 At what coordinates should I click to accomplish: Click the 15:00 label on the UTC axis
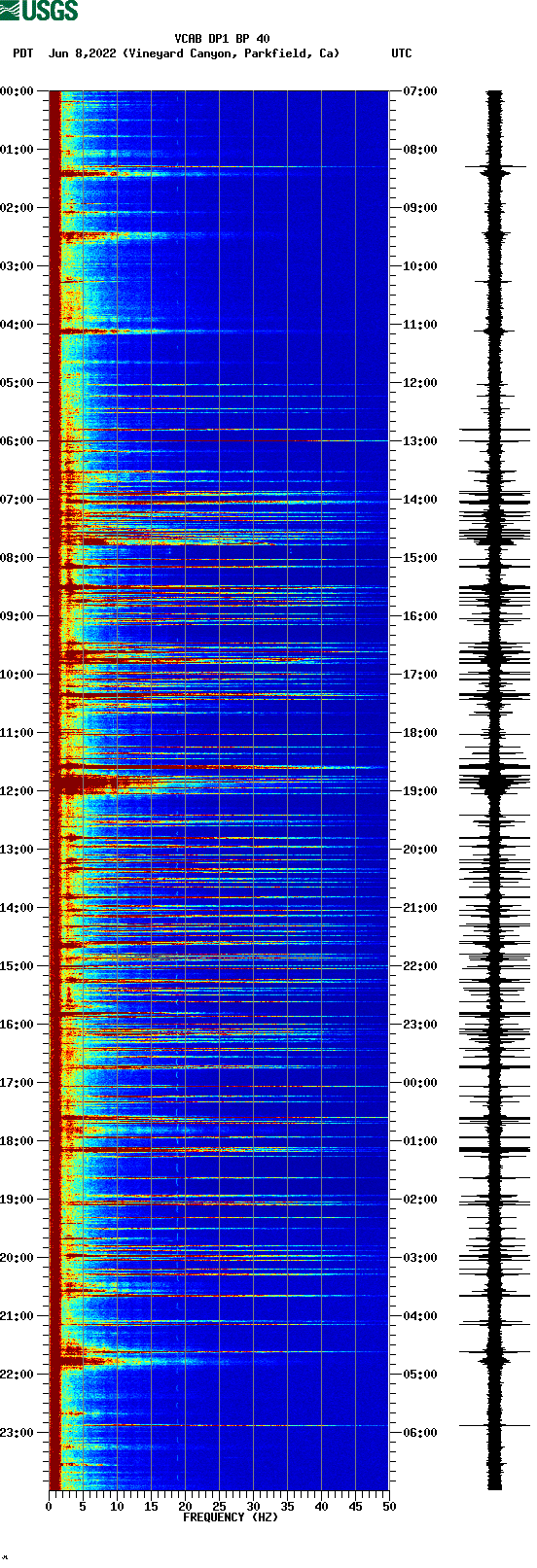tap(420, 558)
